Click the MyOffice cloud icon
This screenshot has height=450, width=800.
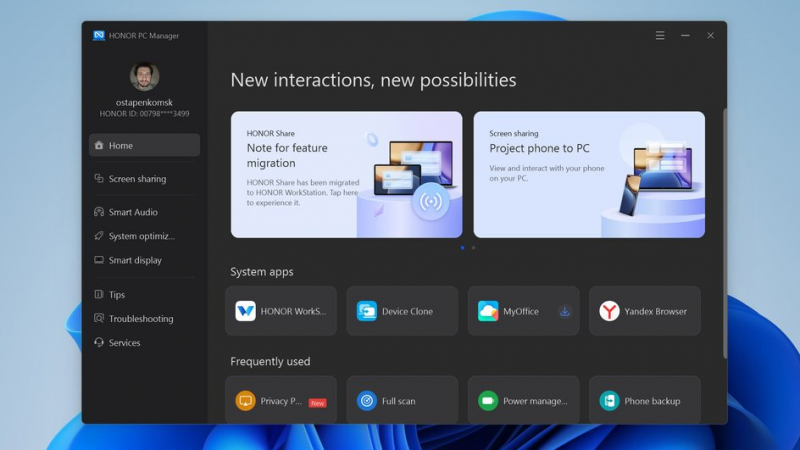pos(488,311)
